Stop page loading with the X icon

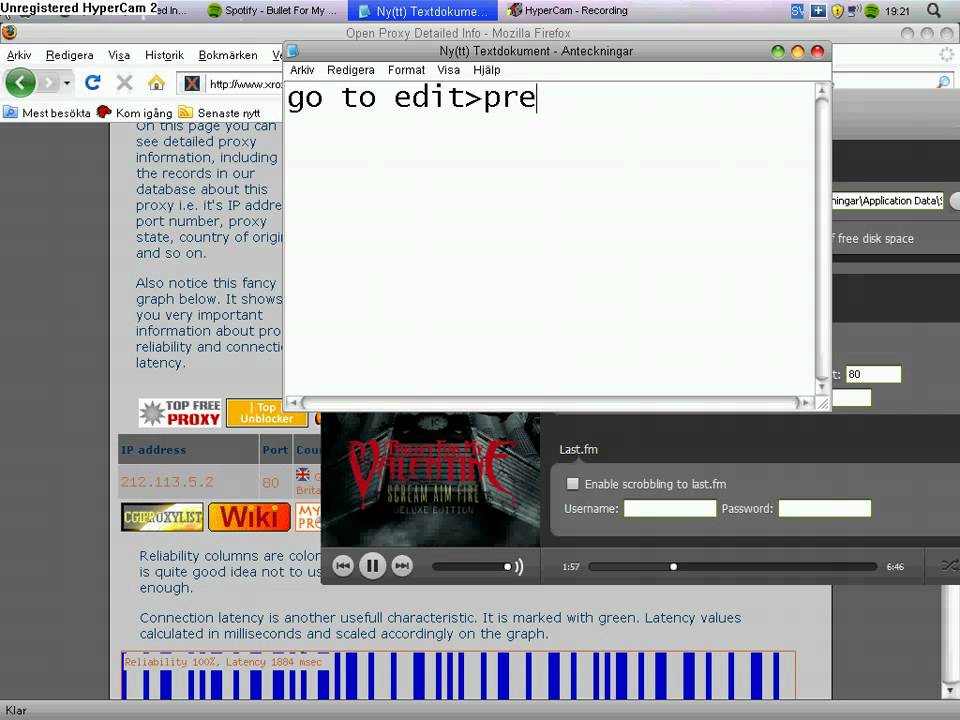124,82
